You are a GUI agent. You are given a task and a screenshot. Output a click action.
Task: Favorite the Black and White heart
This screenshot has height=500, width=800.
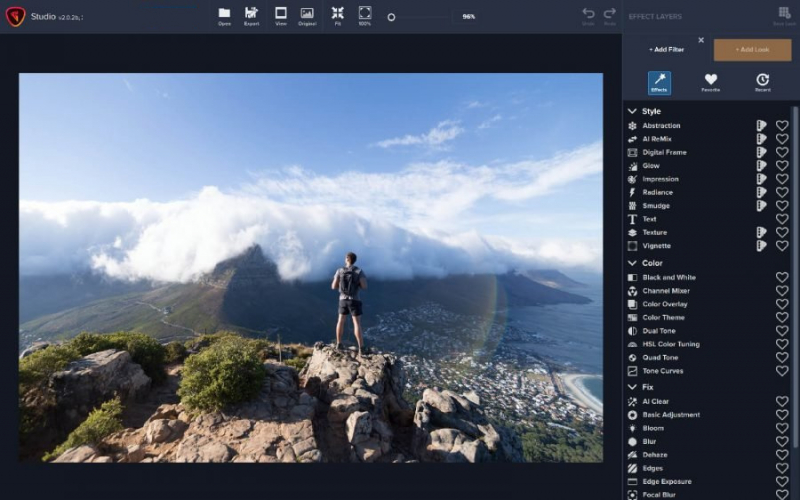(782, 278)
